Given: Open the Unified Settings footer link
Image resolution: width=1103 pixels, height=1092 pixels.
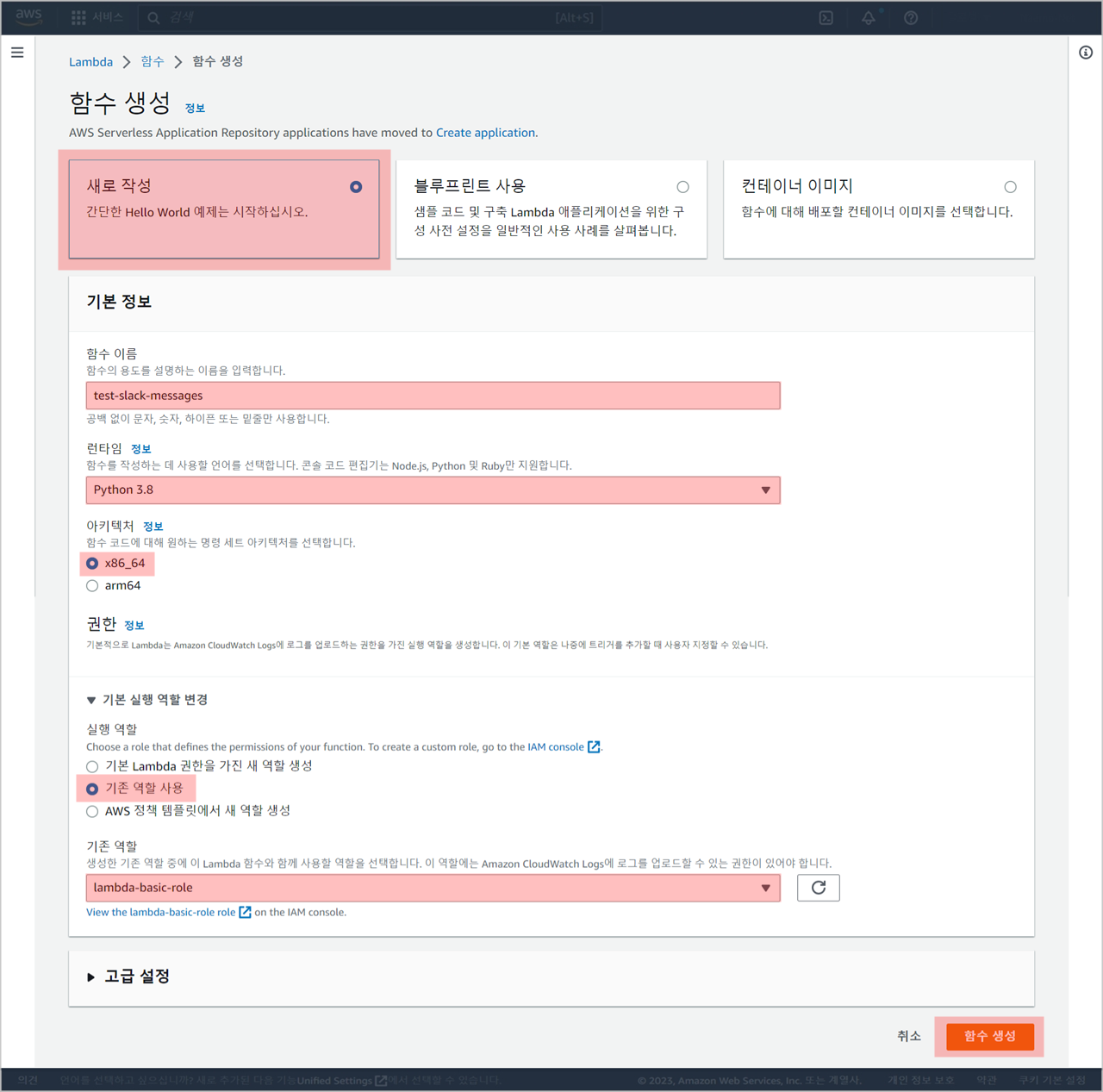Looking at the screenshot, I should 341,1080.
